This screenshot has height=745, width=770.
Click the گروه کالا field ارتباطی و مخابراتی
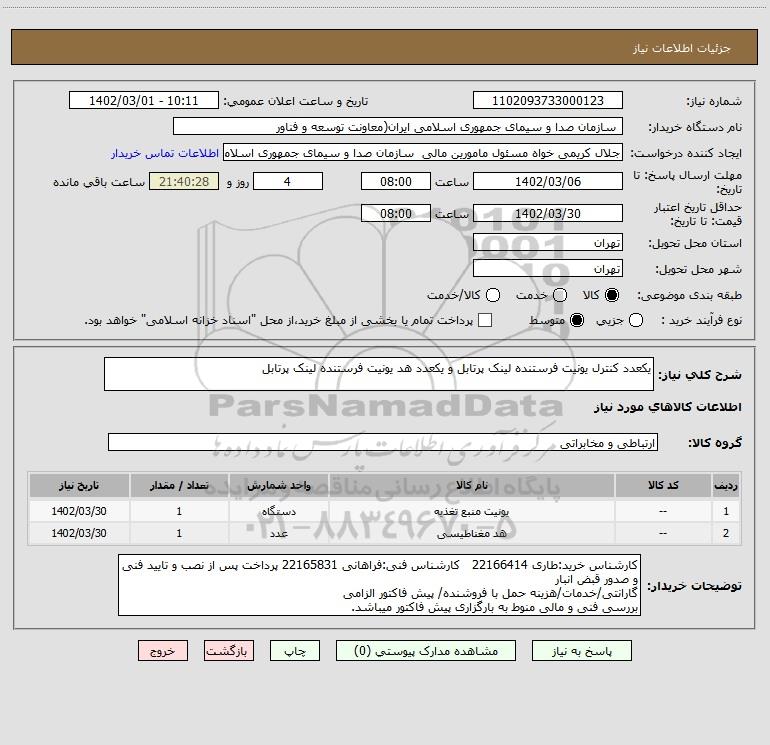tap(383, 442)
